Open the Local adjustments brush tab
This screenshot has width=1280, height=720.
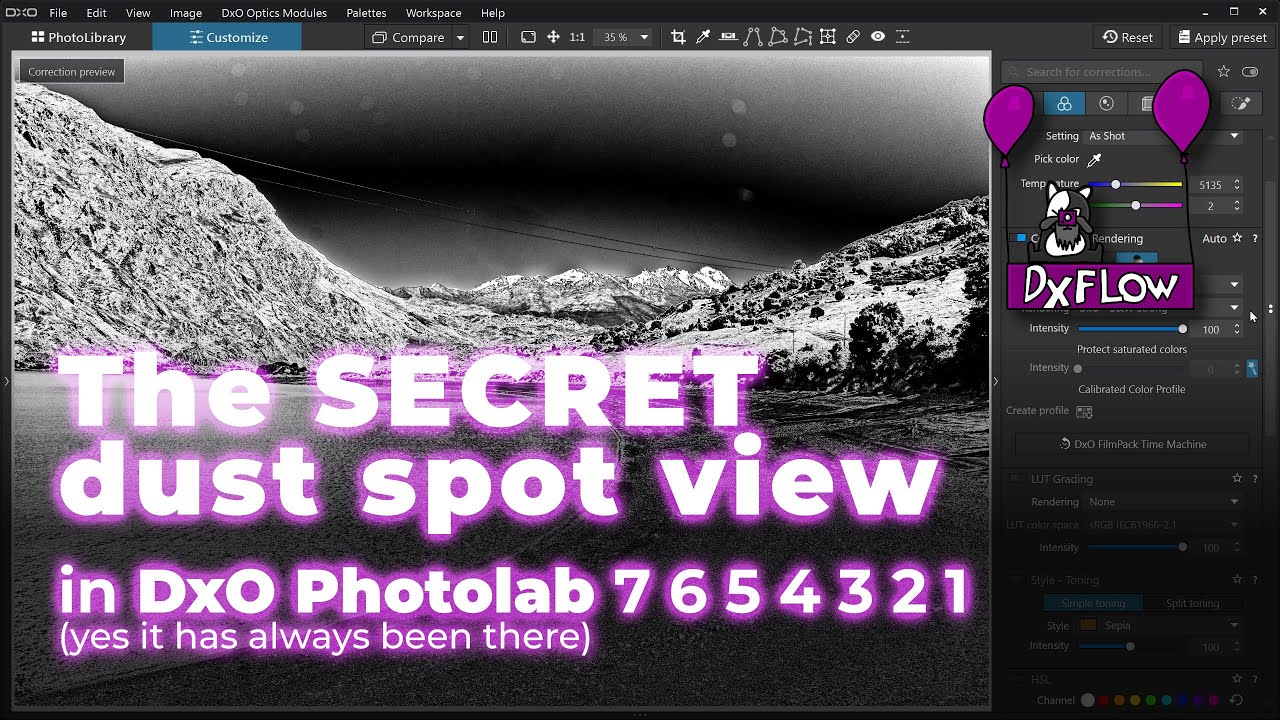(1241, 104)
